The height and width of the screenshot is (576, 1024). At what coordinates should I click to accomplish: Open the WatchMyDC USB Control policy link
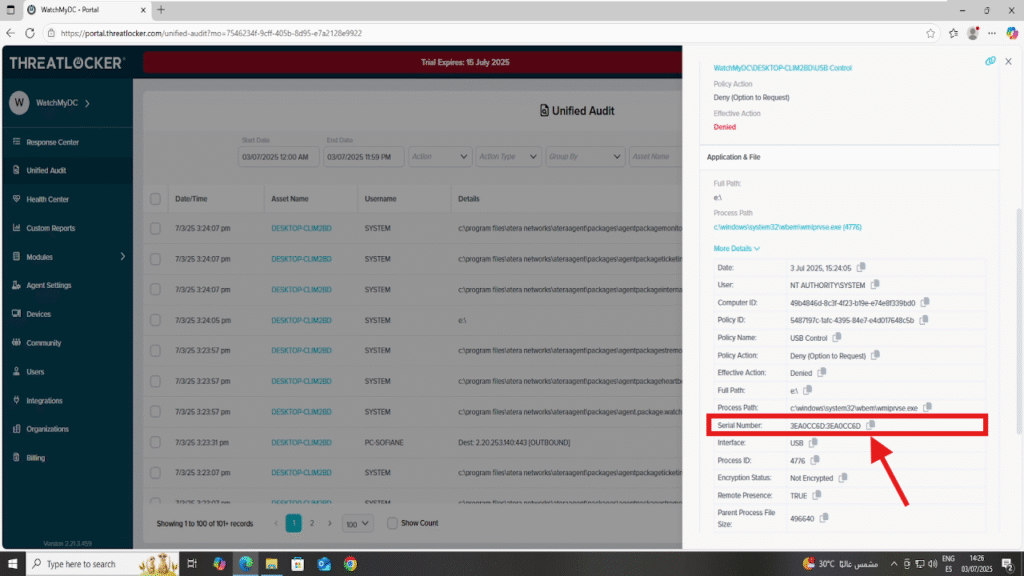(x=782, y=68)
